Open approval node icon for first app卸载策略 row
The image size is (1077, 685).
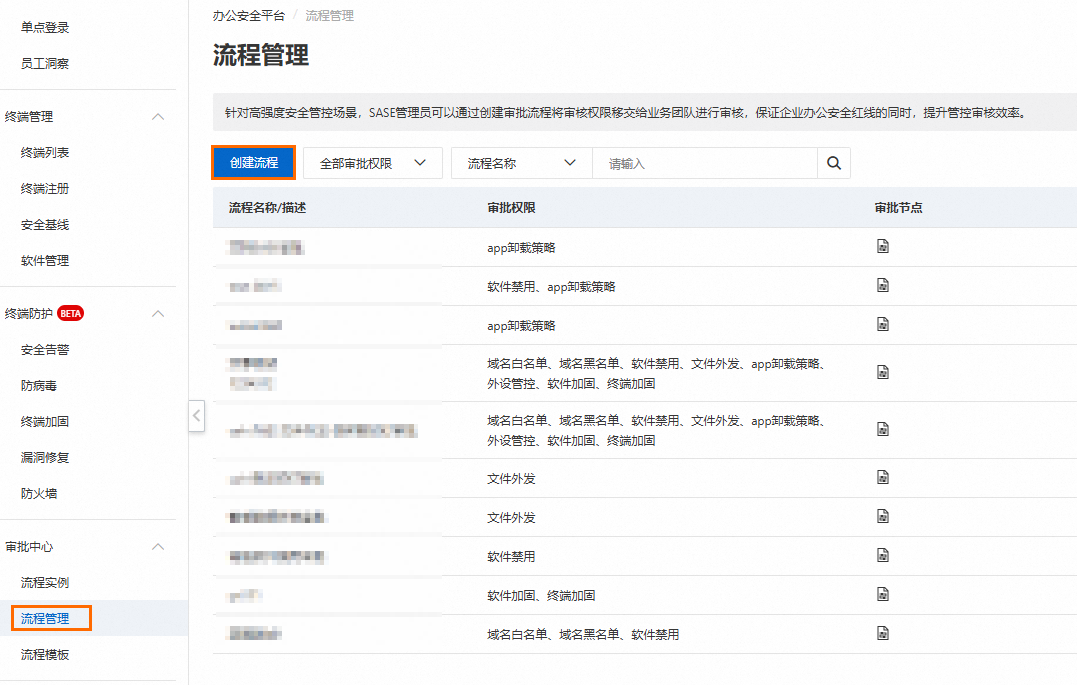click(x=883, y=246)
